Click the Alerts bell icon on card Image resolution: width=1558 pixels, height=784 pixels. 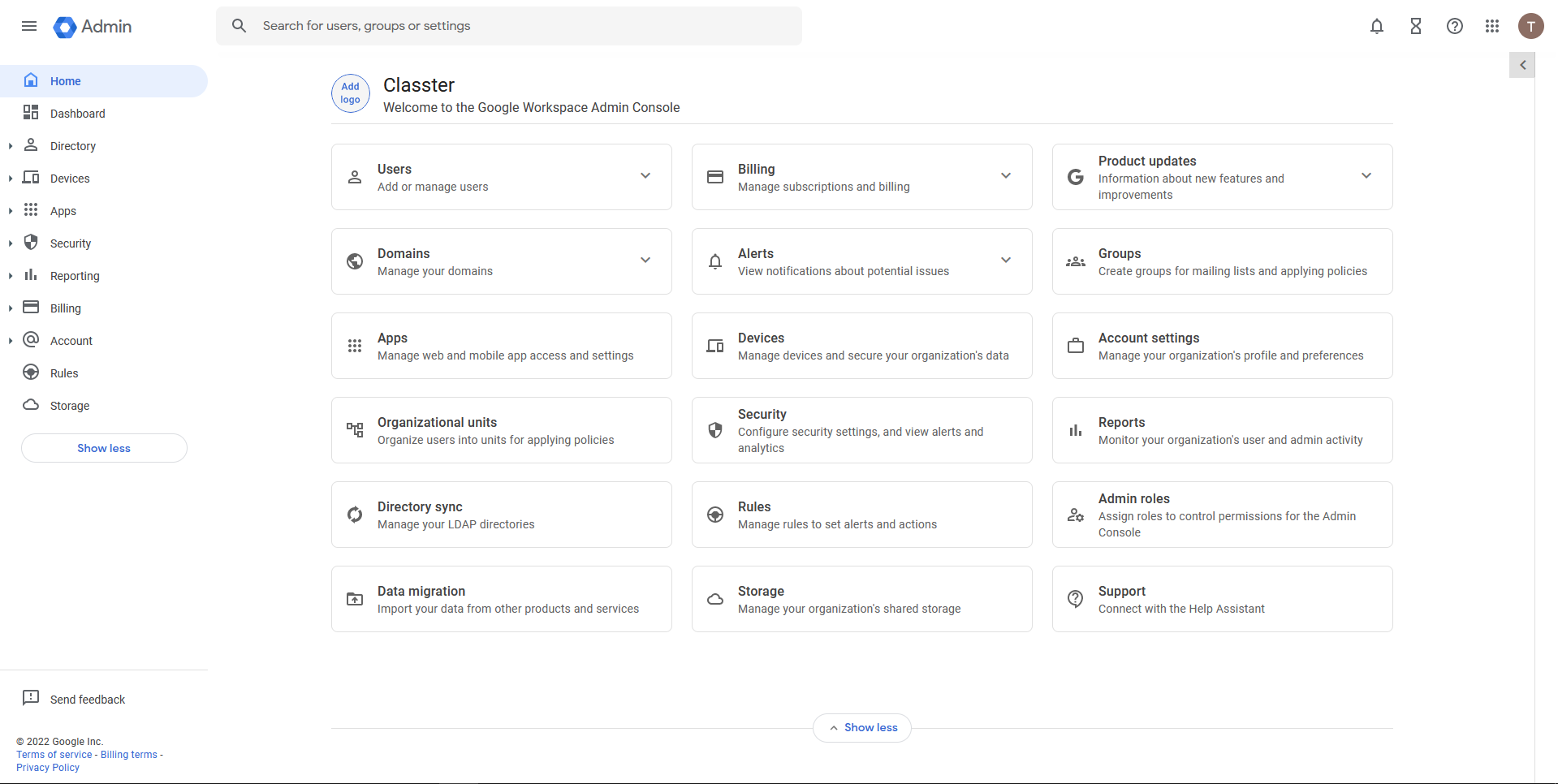click(715, 261)
